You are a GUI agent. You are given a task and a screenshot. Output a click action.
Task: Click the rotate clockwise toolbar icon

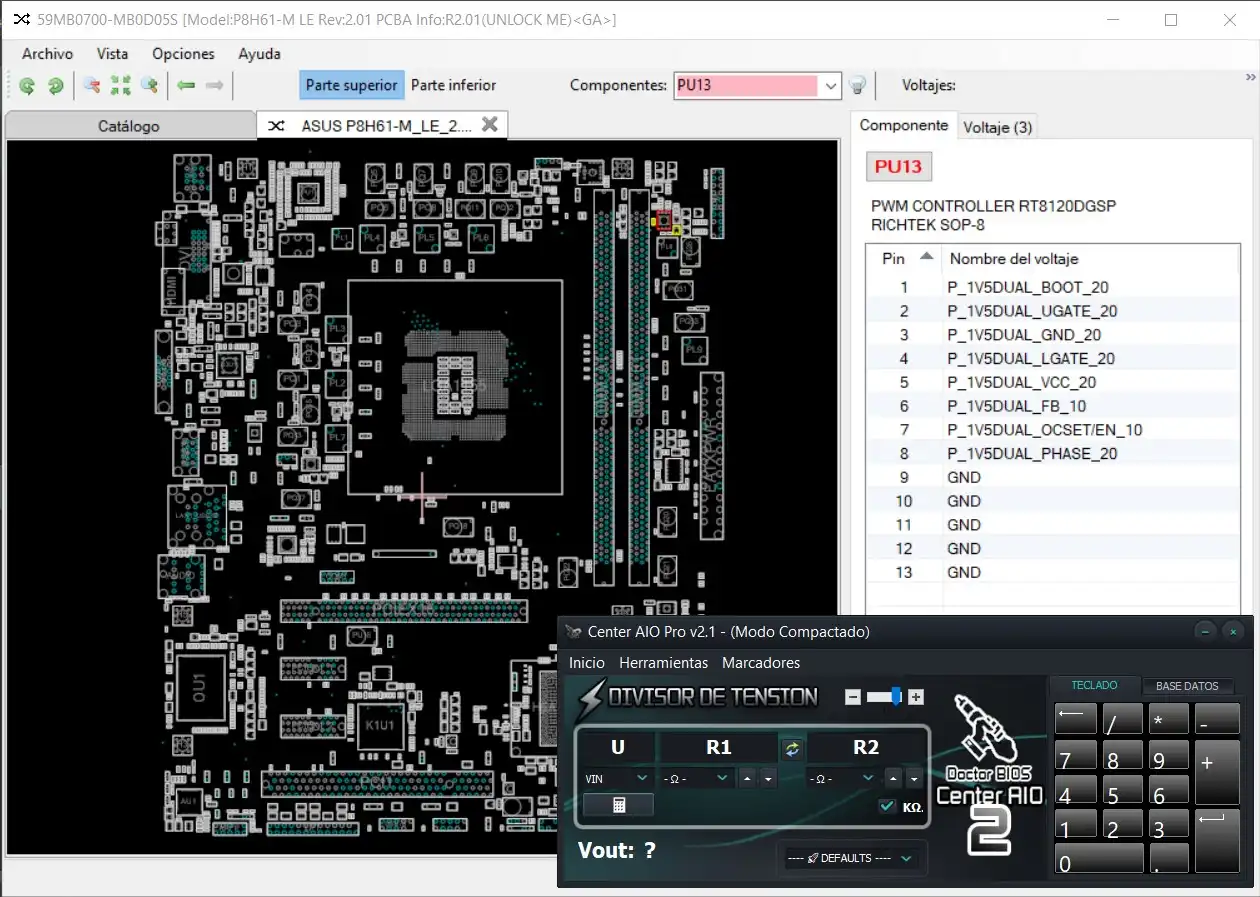[x=56, y=86]
